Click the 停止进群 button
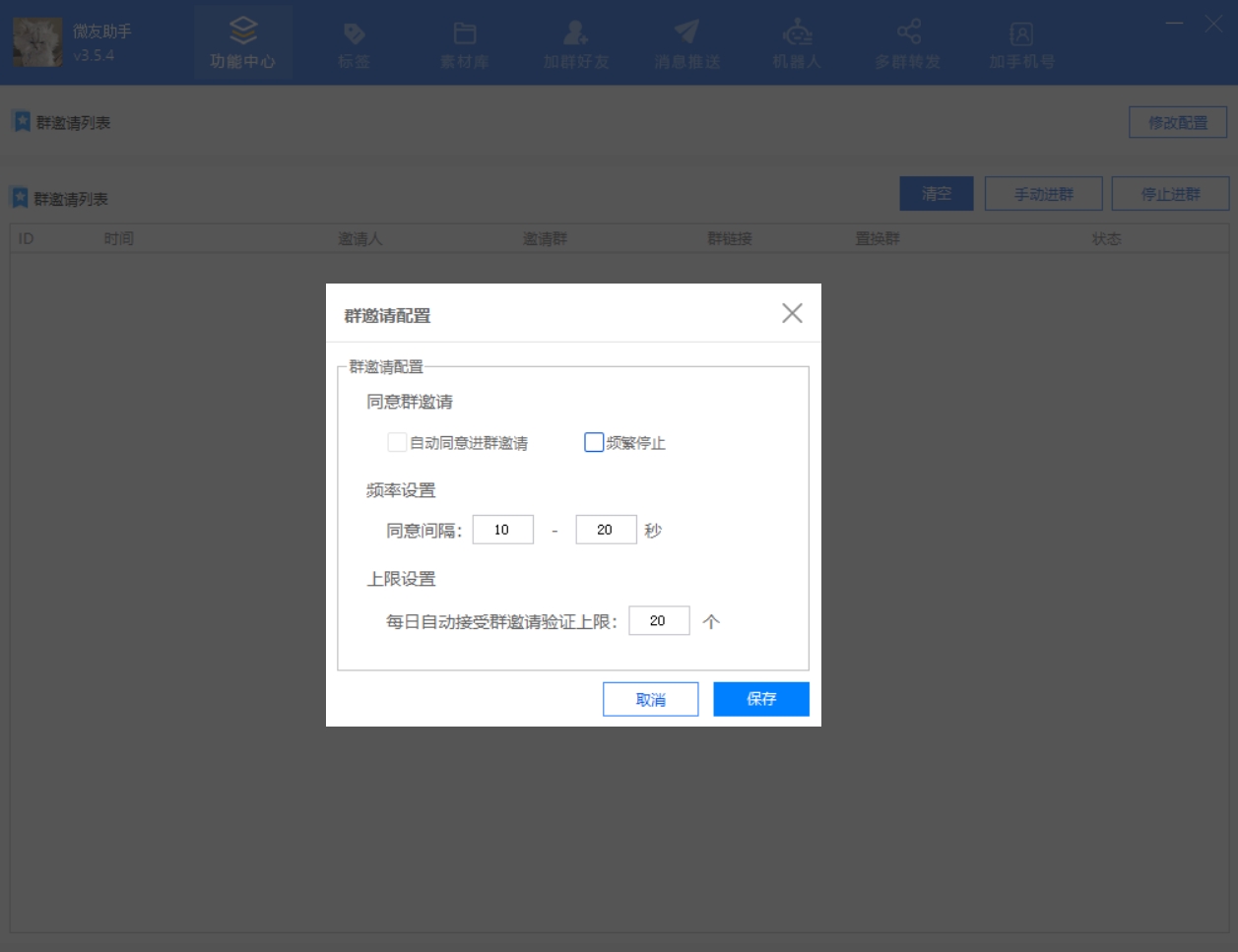The image size is (1238, 952). pyautogui.click(x=1170, y=194)
